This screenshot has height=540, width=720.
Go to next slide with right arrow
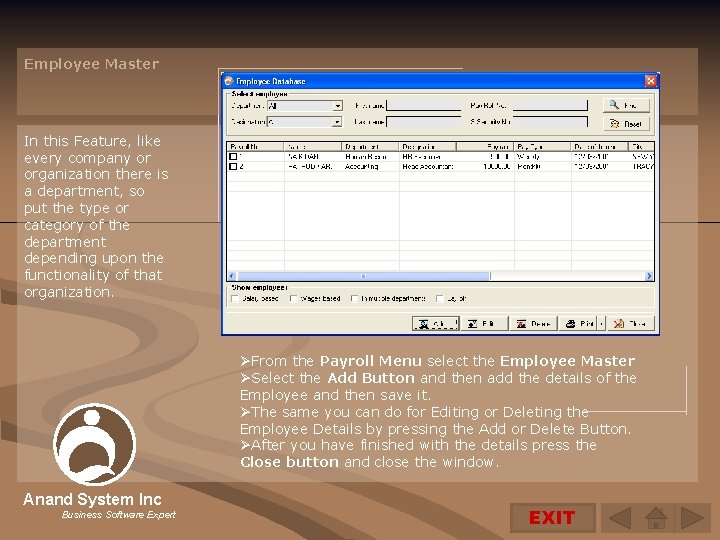tap(692, 518)
